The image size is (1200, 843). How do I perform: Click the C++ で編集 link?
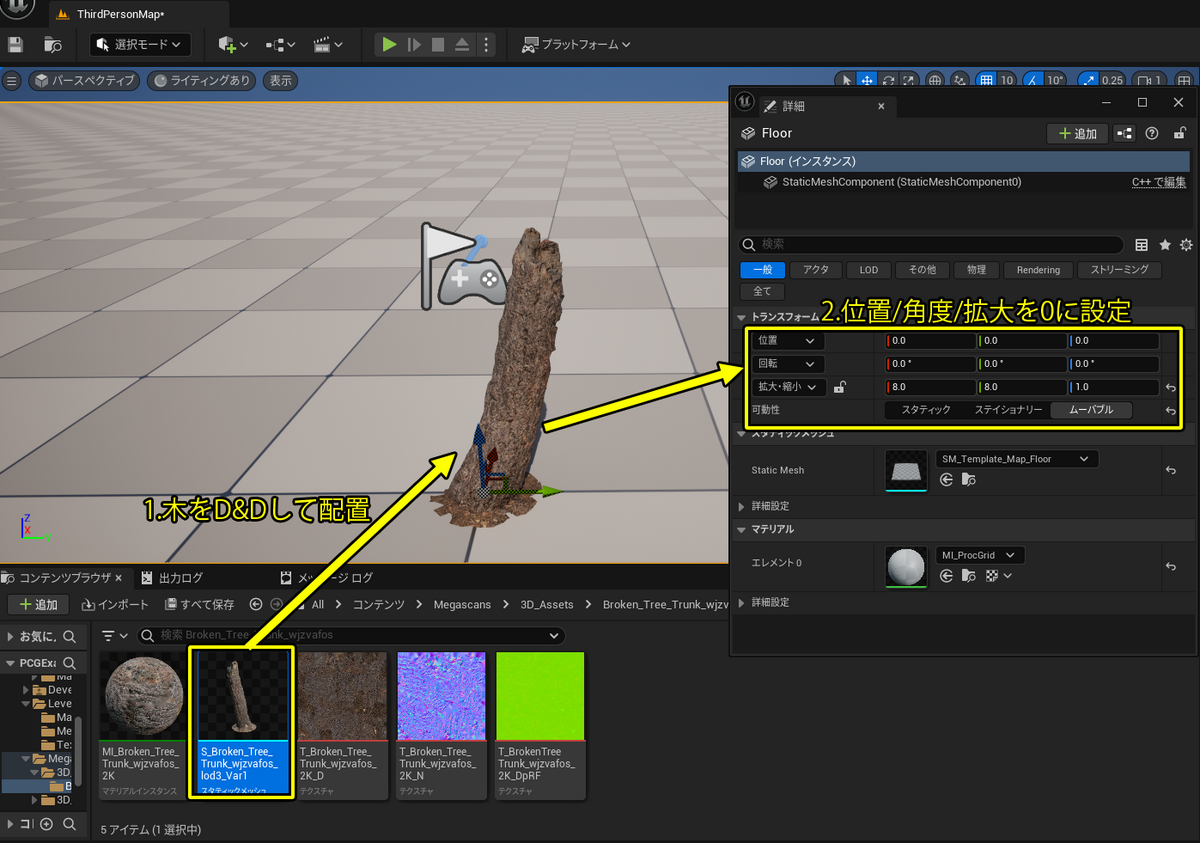pos(1159,182)
